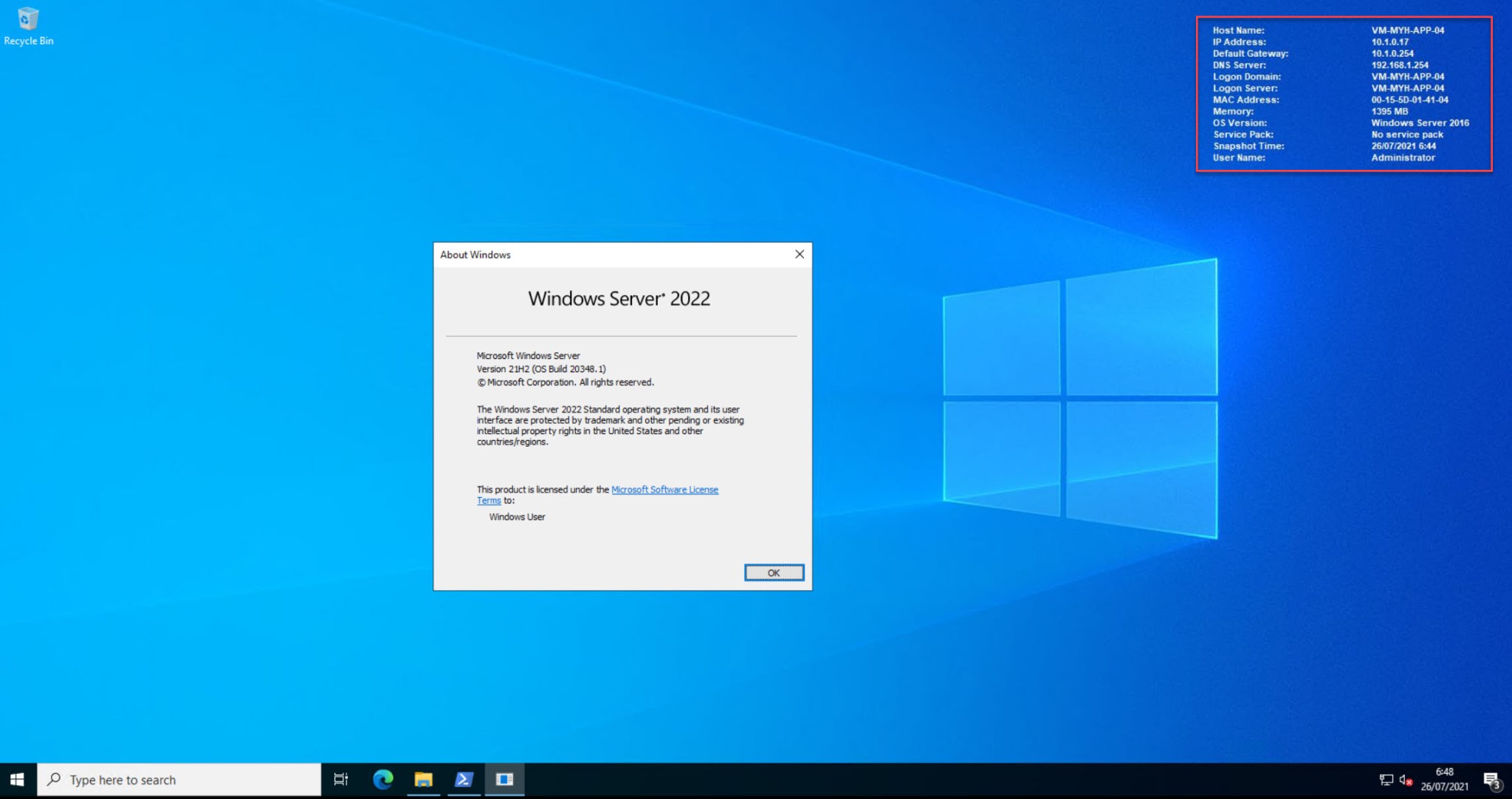
Task: Open the Microsoft Software License Terms link
Action: click(x=664, y=489)
